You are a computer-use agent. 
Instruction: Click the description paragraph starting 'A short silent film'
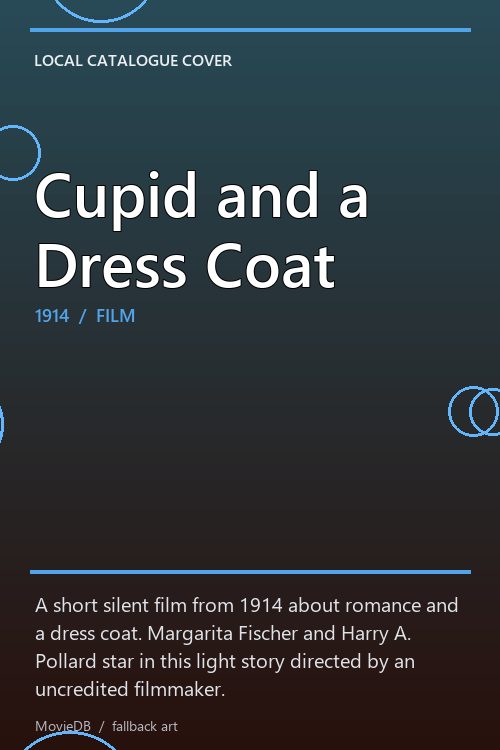coord(246,647)
